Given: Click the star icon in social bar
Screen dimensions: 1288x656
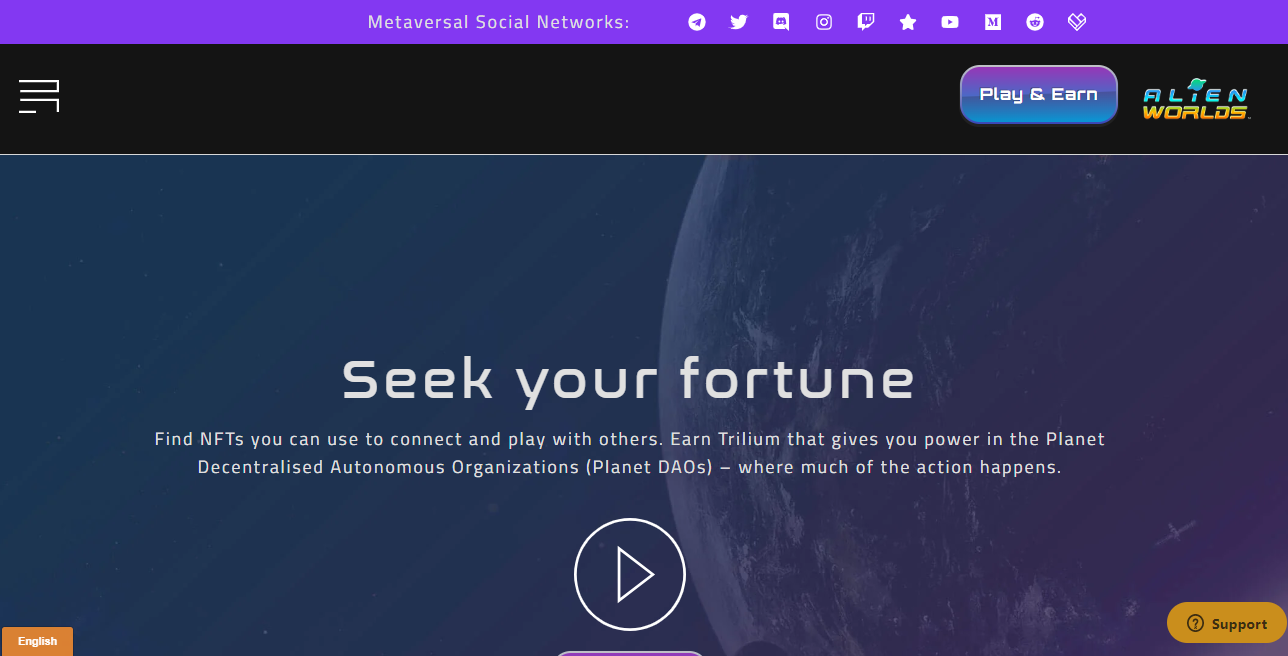Looking at the screenshot, I should pos(908,22).
